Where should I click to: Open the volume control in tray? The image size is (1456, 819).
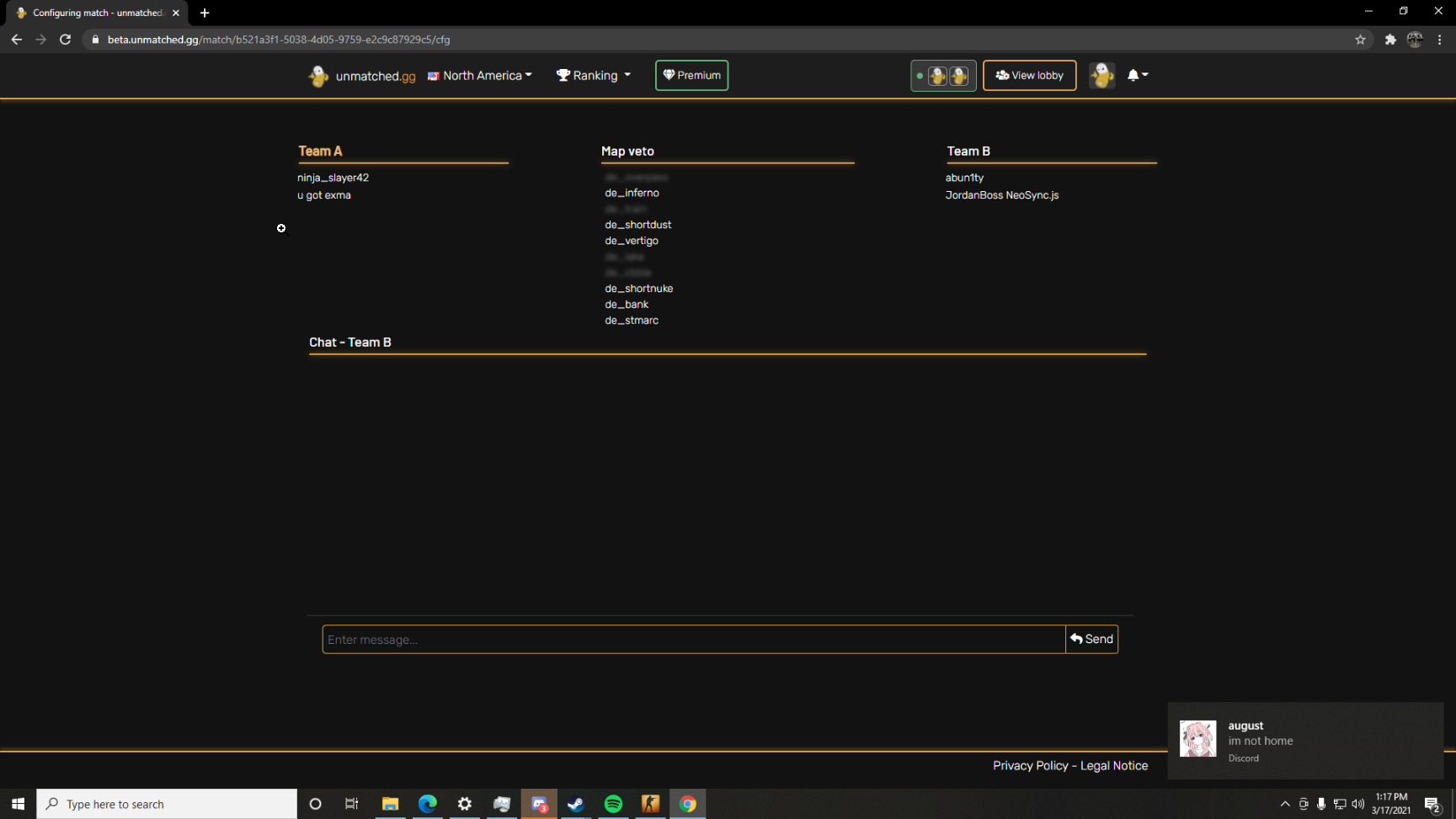1357,804
